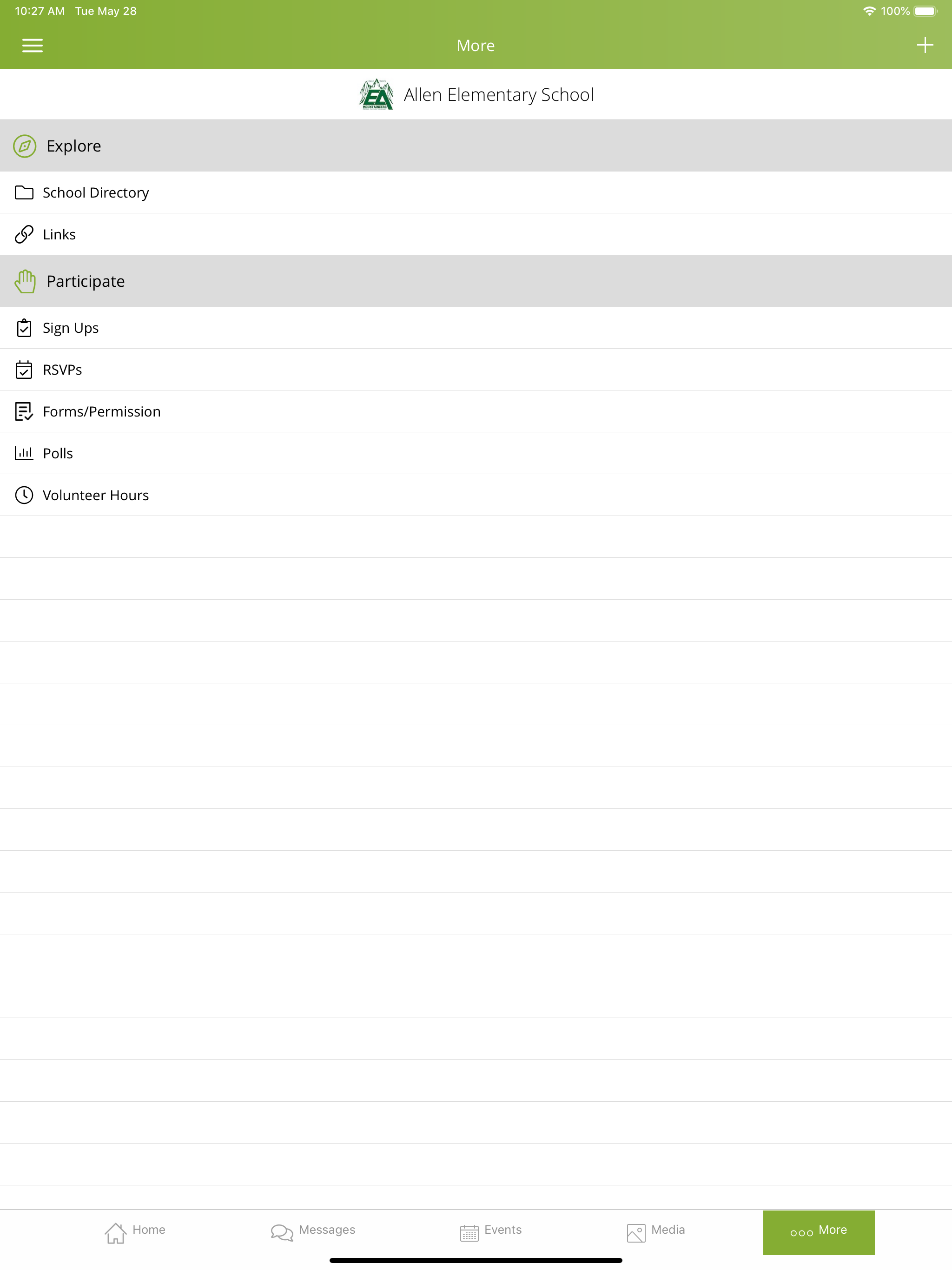952x1270 pixels.
Task: Tap the Volunteer Hours clock icon
Action: point(24,495)
